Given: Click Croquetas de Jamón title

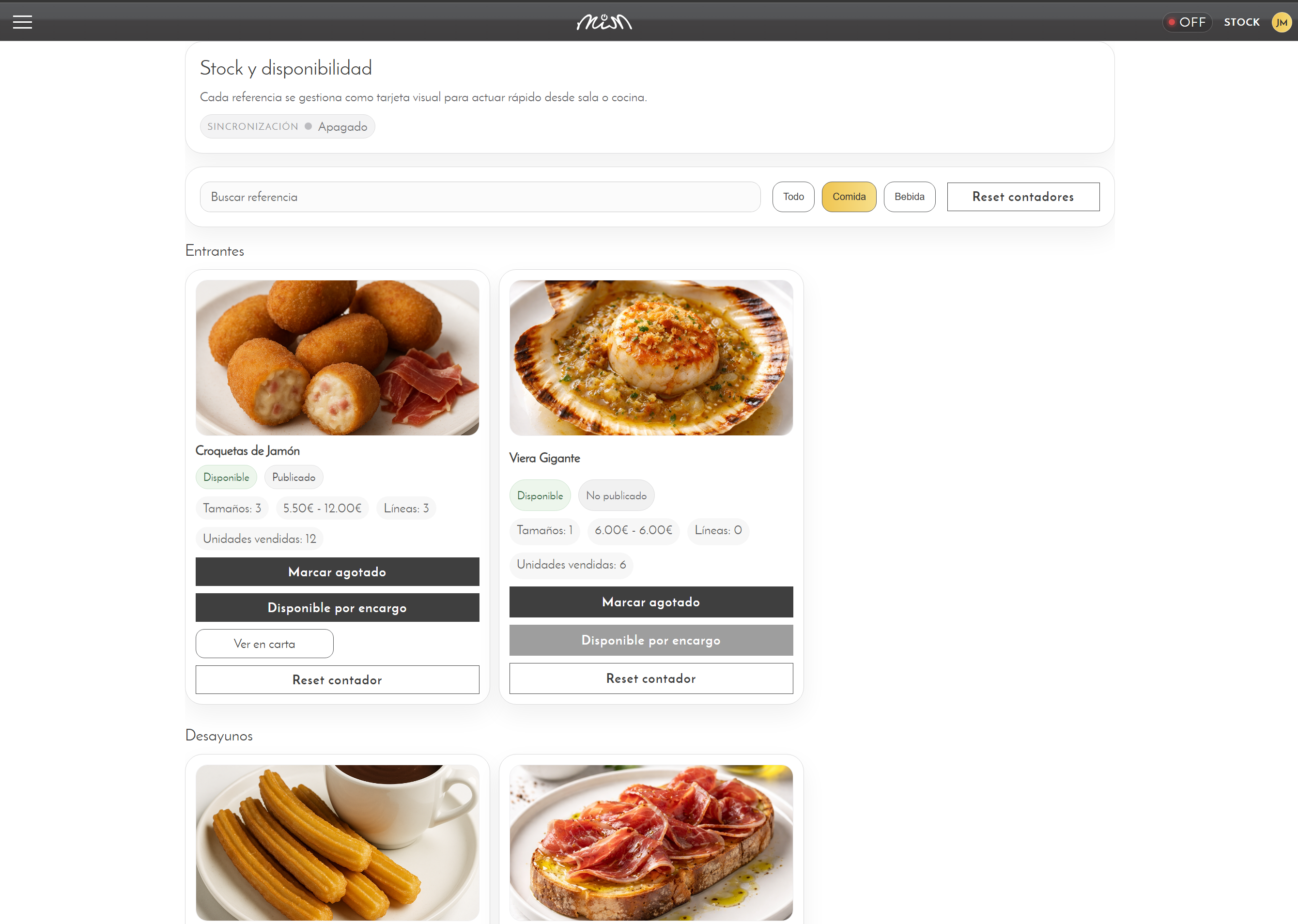Looking at the screenshot, I should [x=247, y=451].
